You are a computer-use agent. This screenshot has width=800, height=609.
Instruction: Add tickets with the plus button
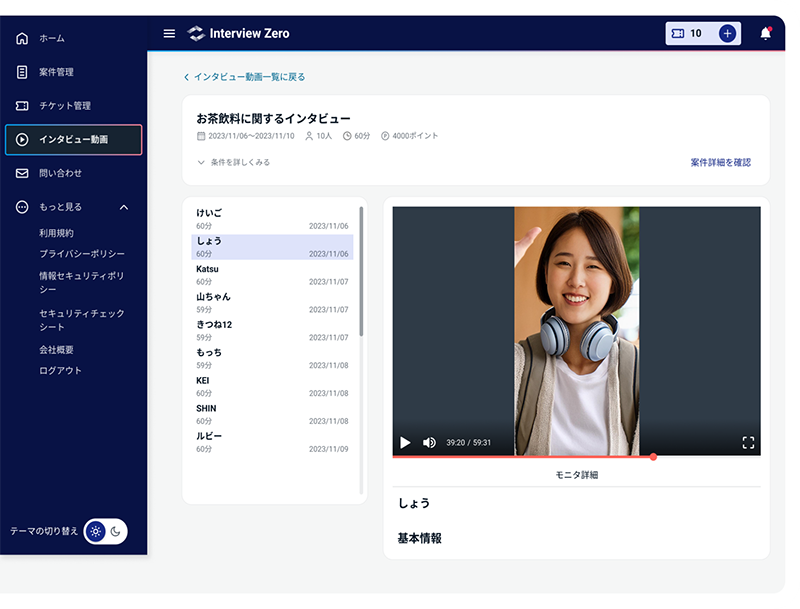point(727,34)
